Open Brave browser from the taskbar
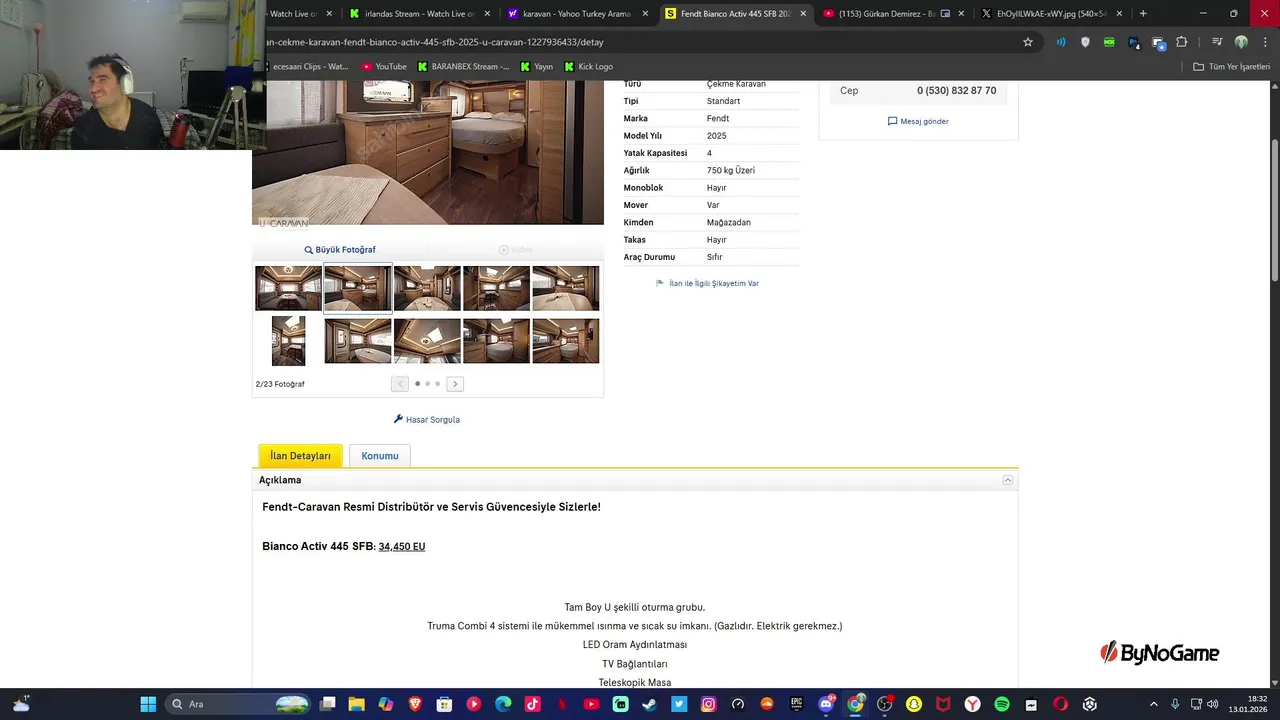 pos(415,704)
